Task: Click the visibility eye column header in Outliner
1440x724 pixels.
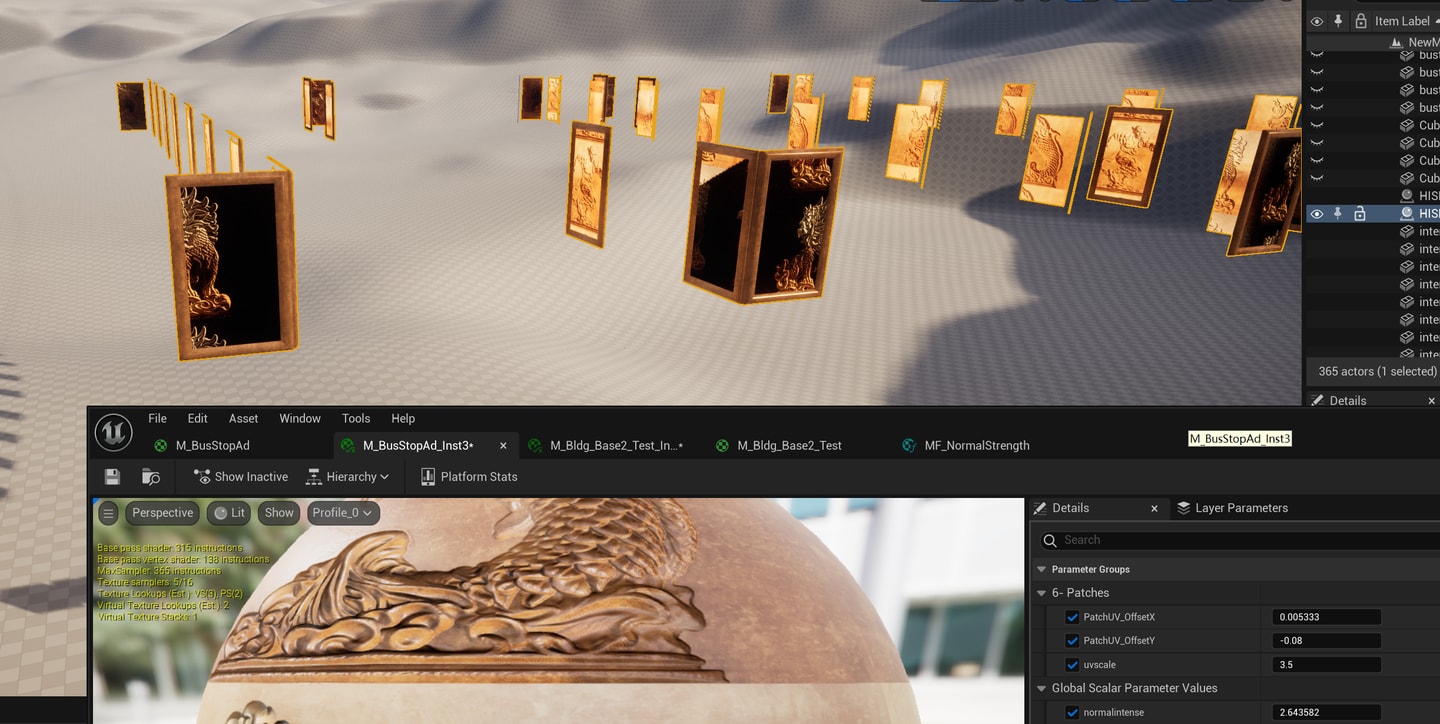Action: (x=1317, y=21)
